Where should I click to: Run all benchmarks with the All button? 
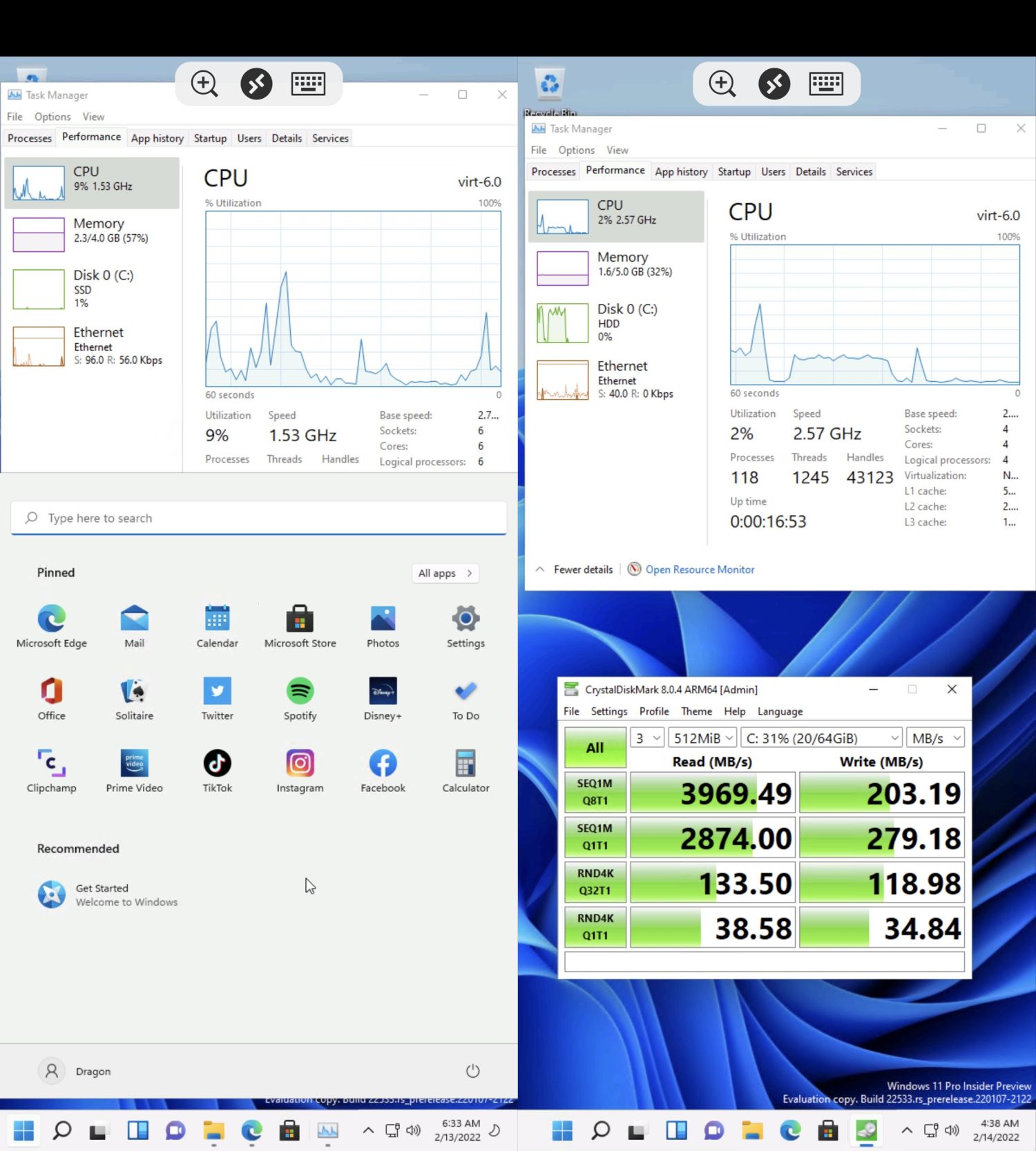coord(595,748)
